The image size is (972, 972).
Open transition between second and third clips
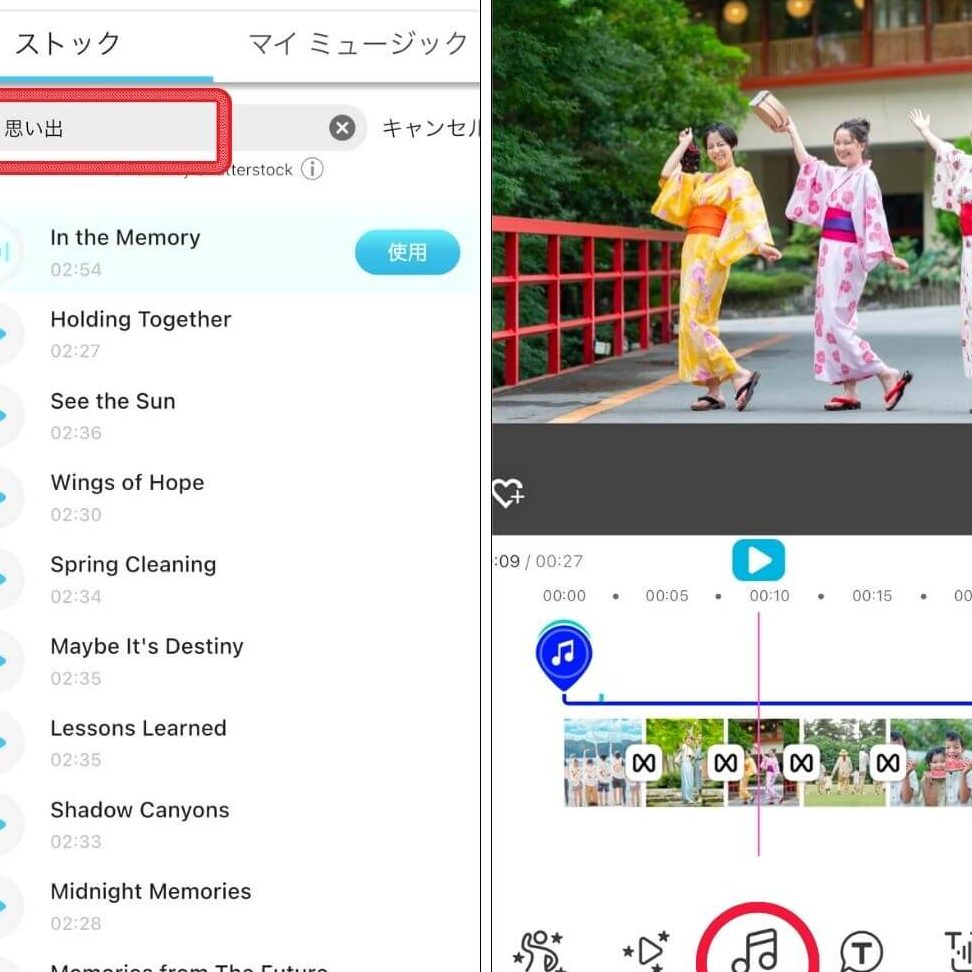(725, 763)
